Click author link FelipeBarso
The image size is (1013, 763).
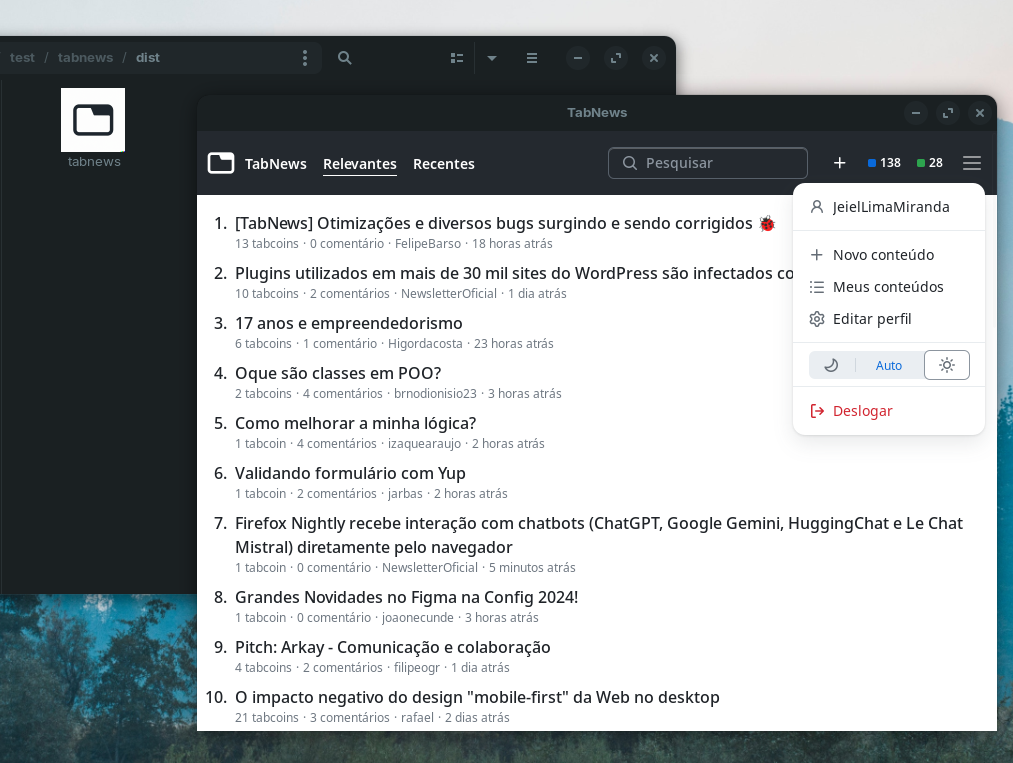coord(428,244)
